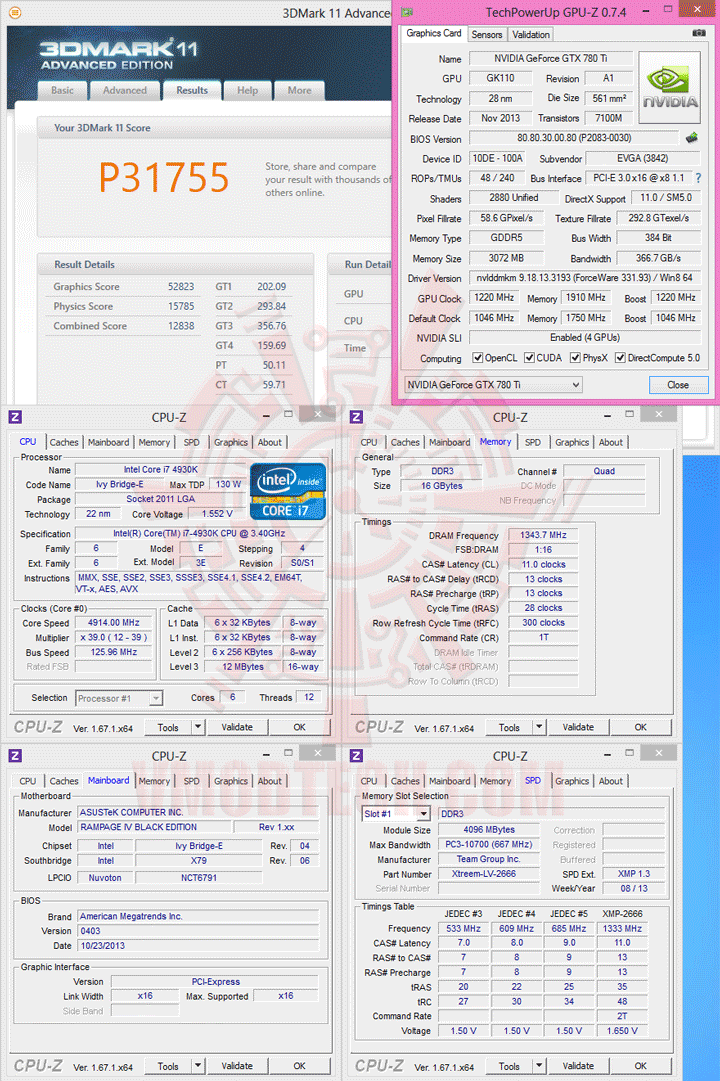Image resolution: width=720 pixels, height=1081 pixels.
Task: Expand Tools dropdown arrow in CPU-Z SPD window
Action: coord(539,1066)
